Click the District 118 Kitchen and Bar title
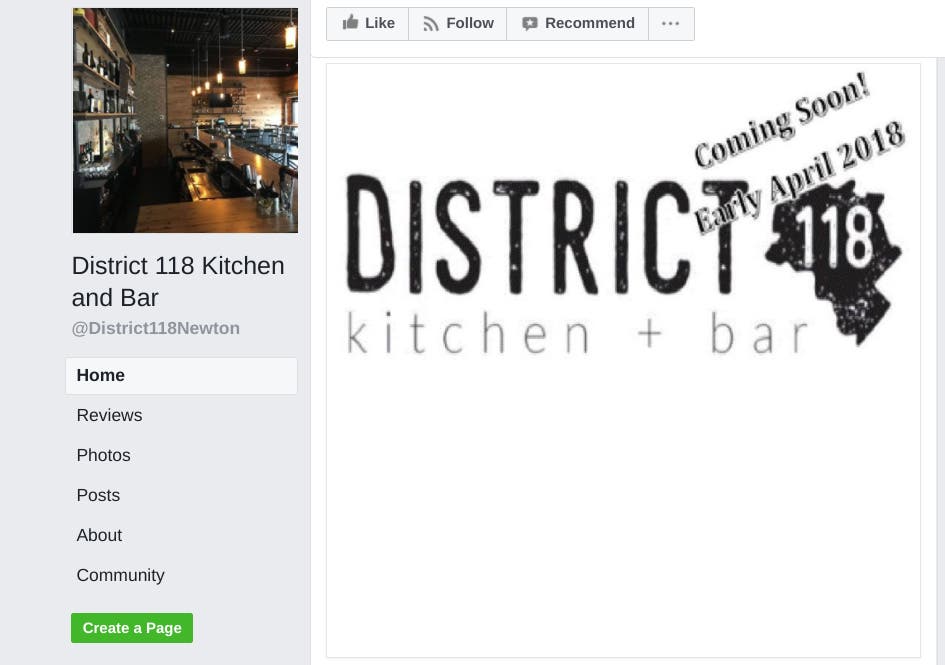This screenshot has width=945, height=665. click(x=178, y=282)
